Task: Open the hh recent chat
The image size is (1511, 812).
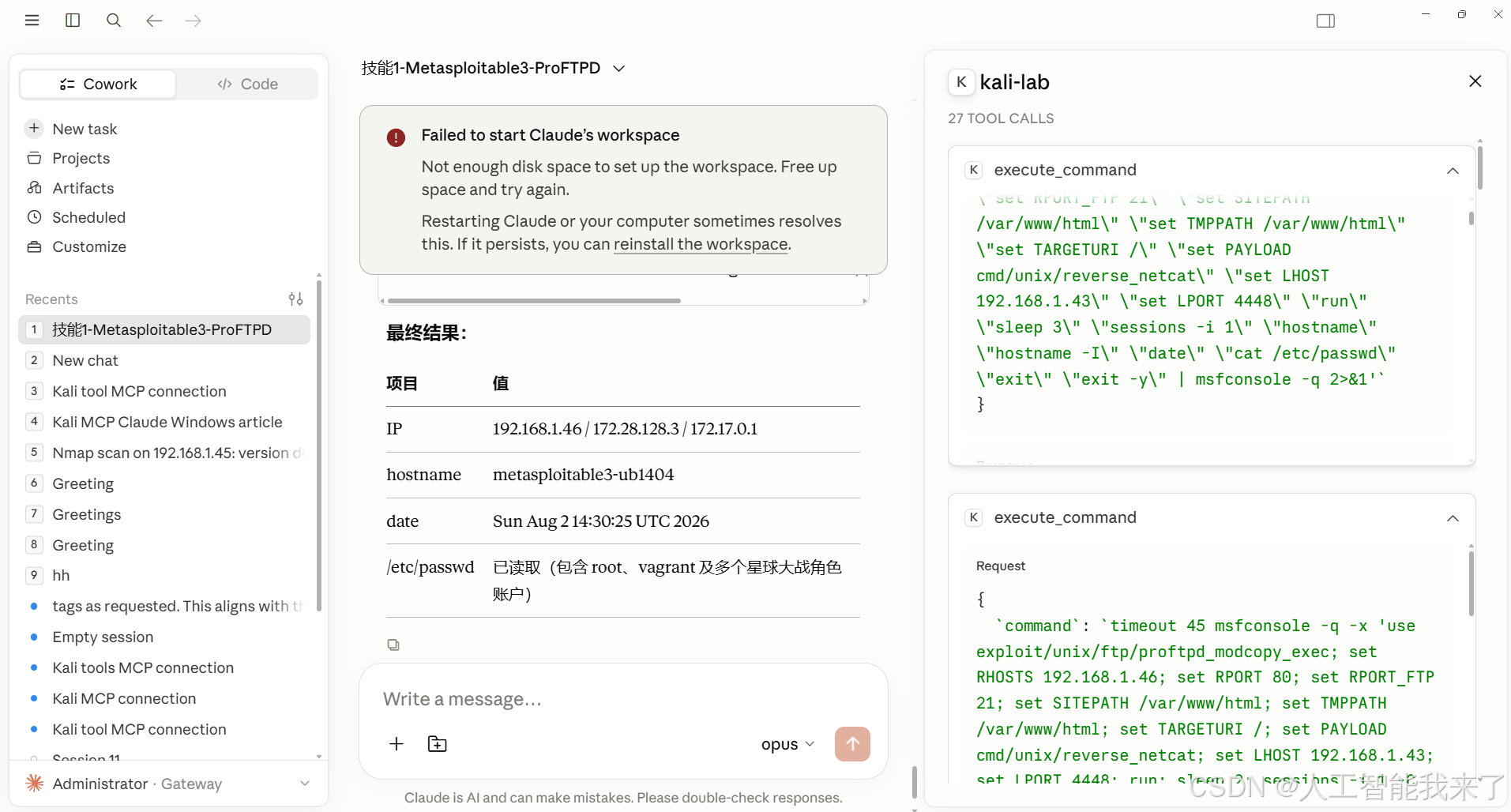Action: 164,575
